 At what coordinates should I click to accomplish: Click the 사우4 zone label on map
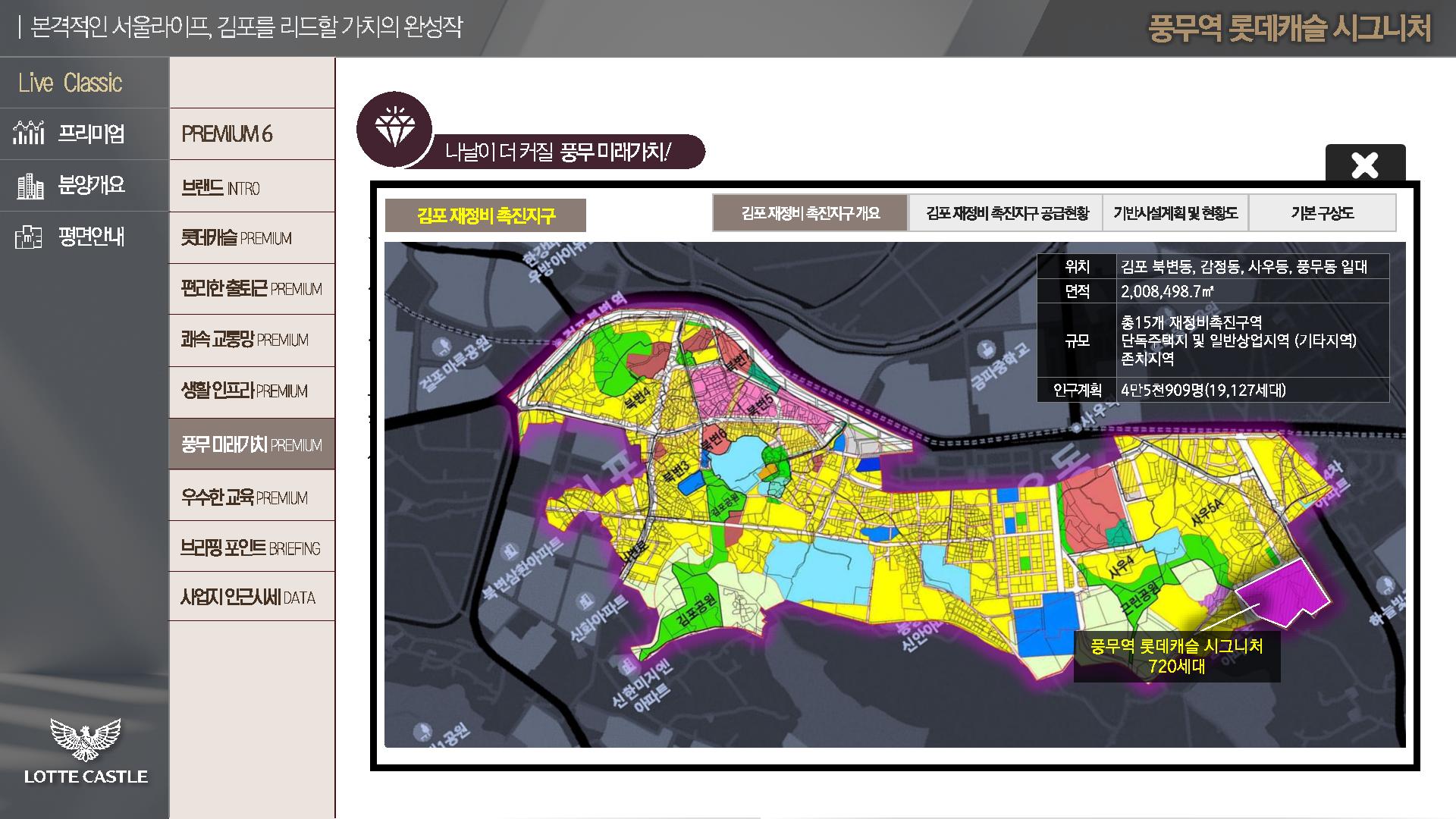[x=1121, y=567]
